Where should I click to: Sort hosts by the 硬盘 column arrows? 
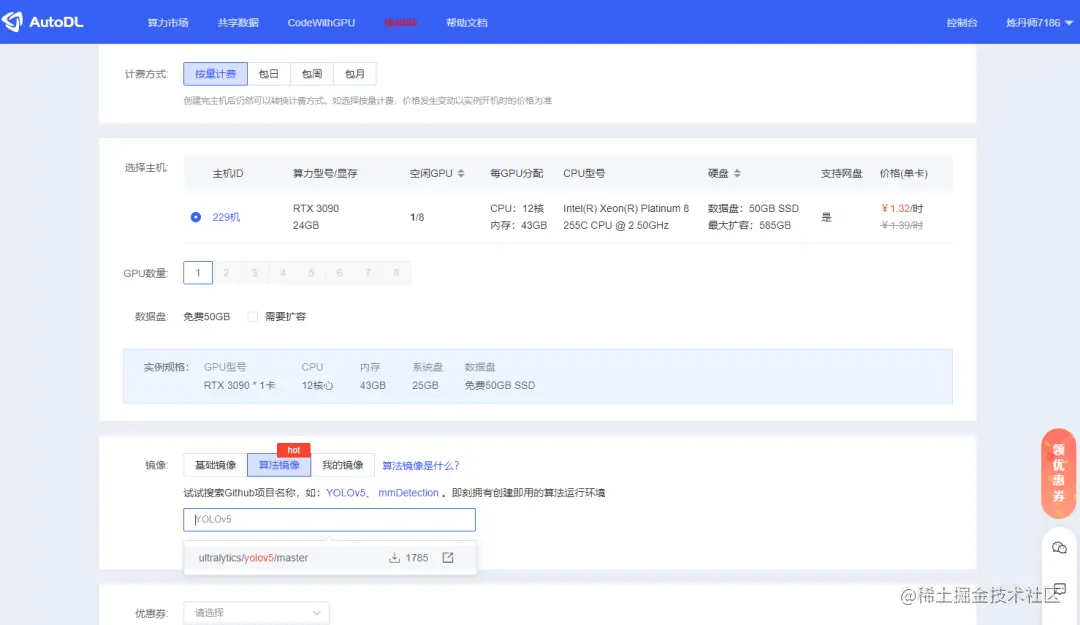pyautogui.click(x=739, y=172)
